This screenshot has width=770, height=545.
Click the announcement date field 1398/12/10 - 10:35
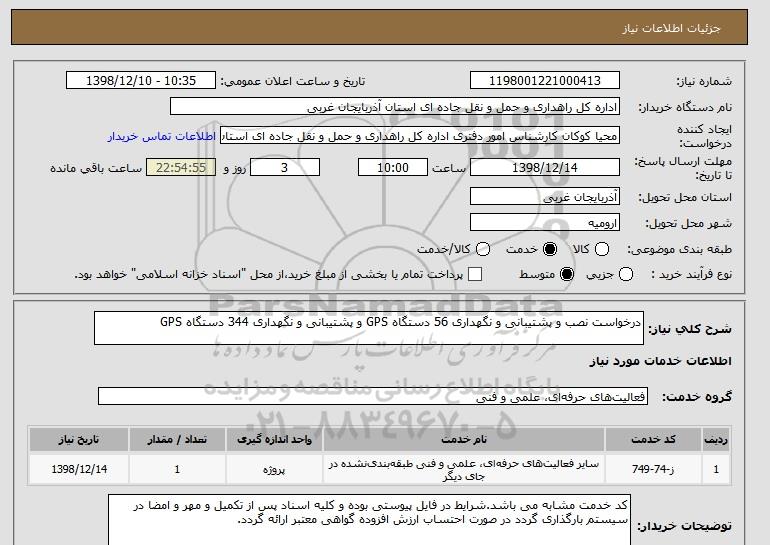tap(141, 81)
